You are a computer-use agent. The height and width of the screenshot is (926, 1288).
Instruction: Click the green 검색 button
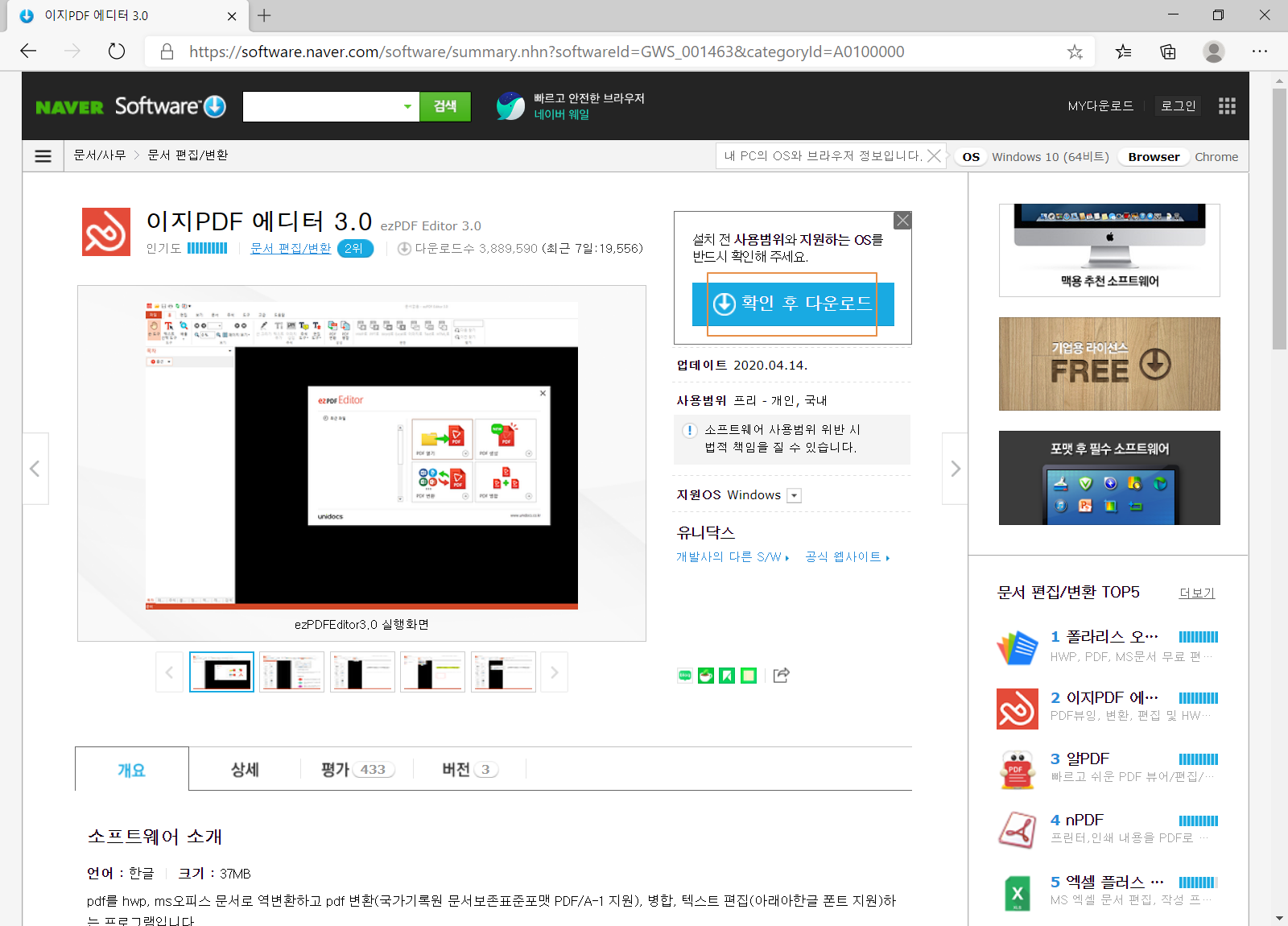[445, 106]
